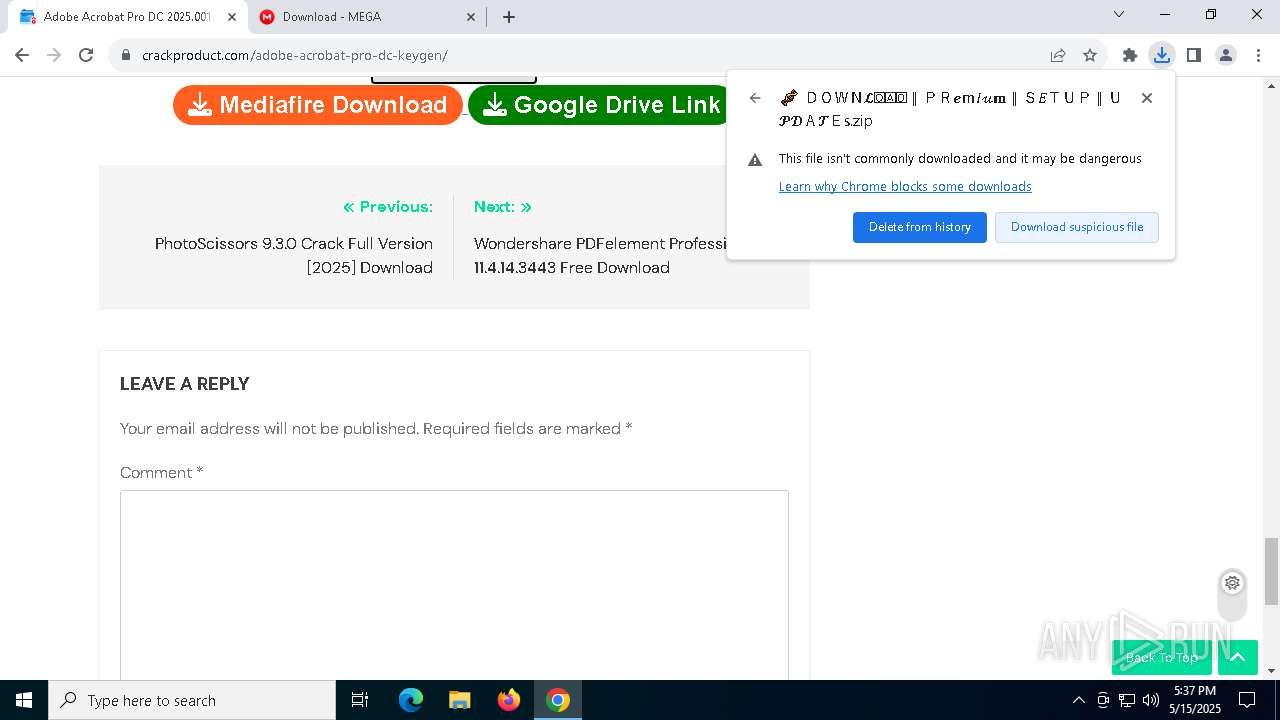
Task: Open the side panel icon
Action: tap(1194, 55)
